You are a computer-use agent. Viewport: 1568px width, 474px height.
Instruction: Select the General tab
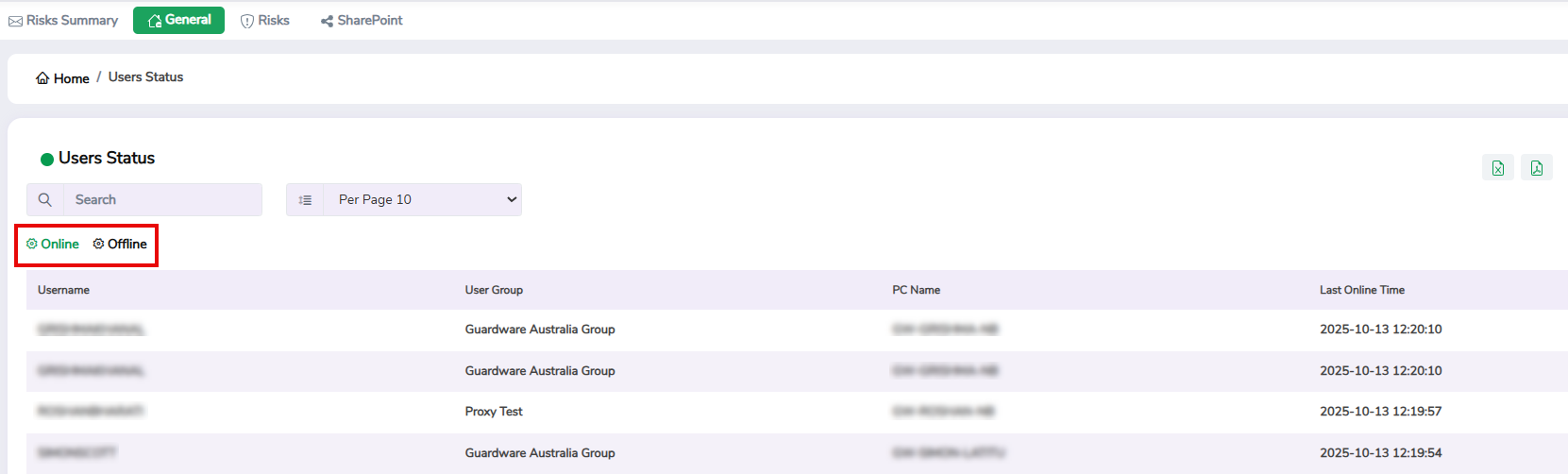click(x=178, y=20)
